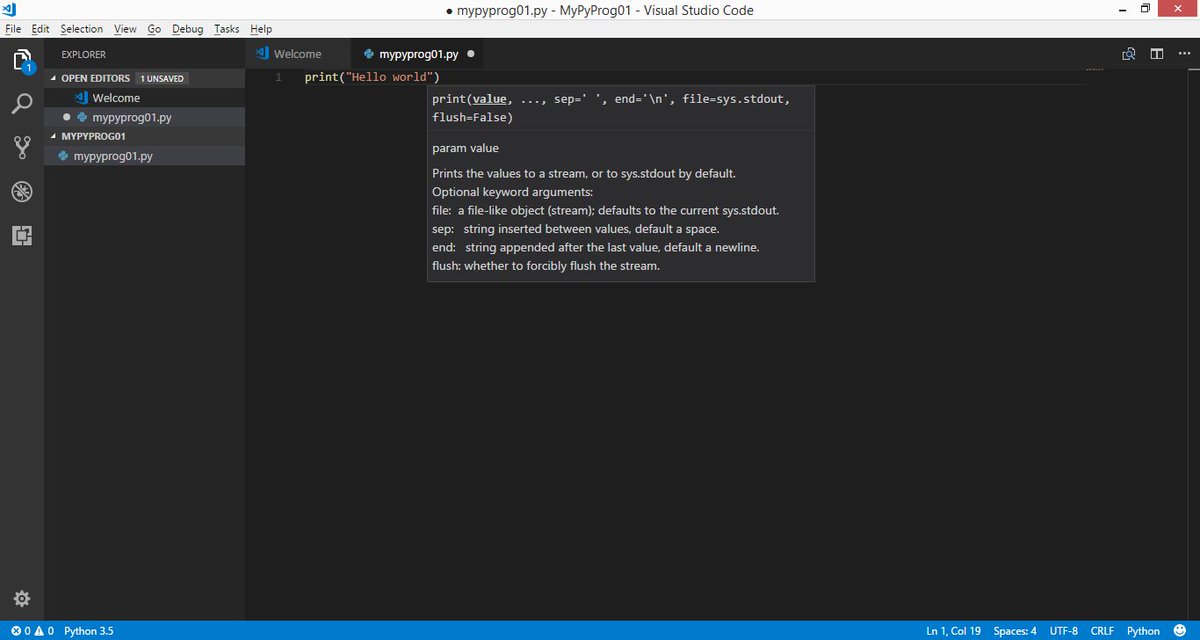
Task: Open the More Actions ellipsis menu
Action: point(1184,53)
